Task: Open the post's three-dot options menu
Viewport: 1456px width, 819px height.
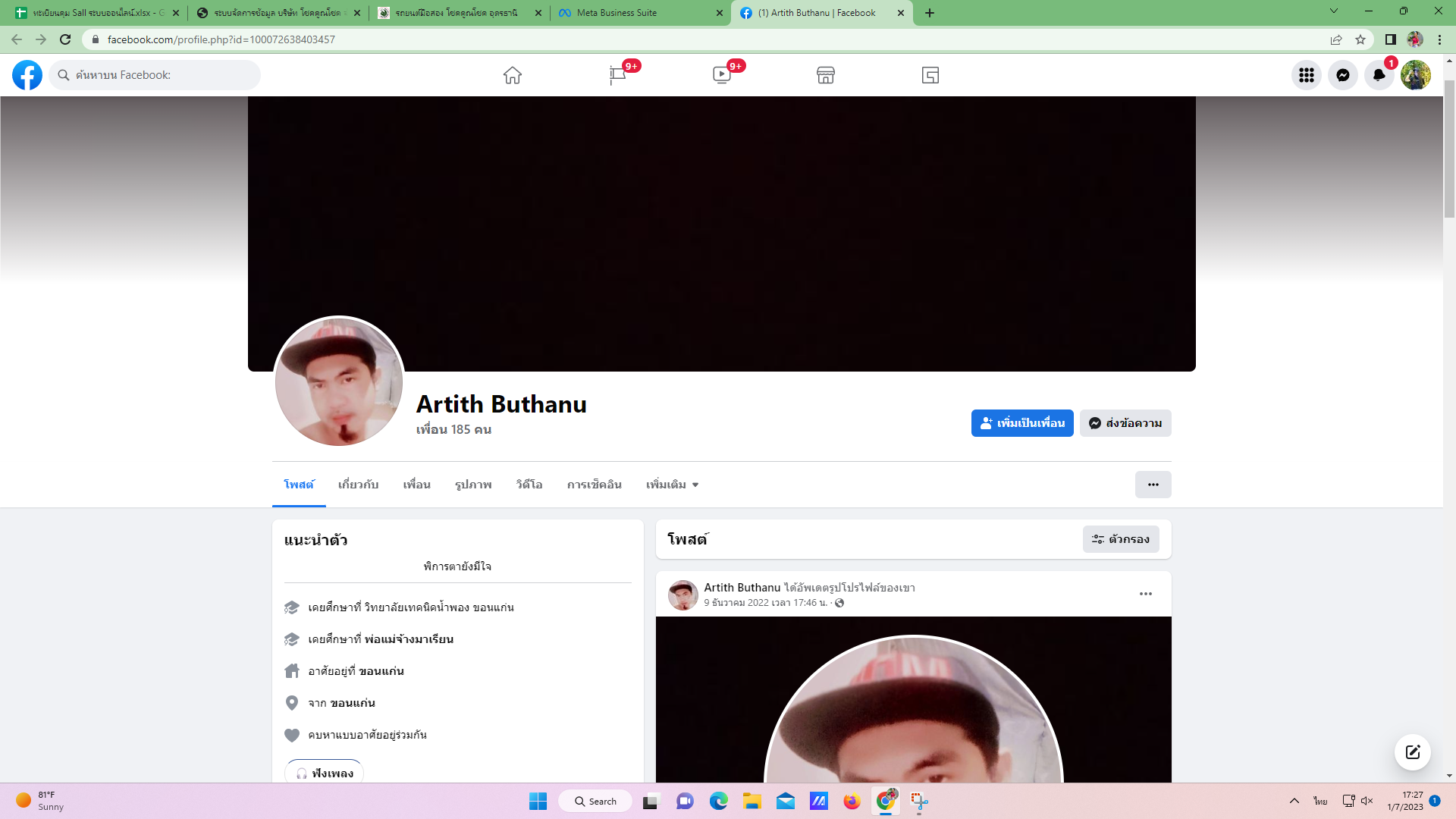Action: (1146, 594)
